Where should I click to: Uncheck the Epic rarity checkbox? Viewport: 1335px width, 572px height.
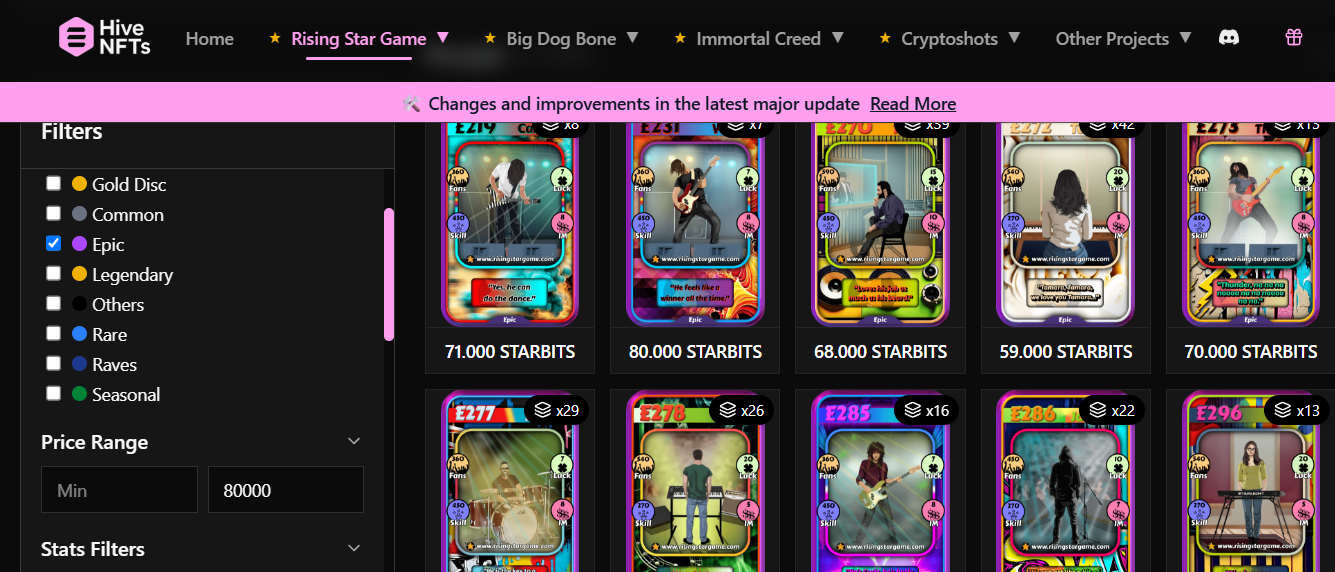(54, 243)
